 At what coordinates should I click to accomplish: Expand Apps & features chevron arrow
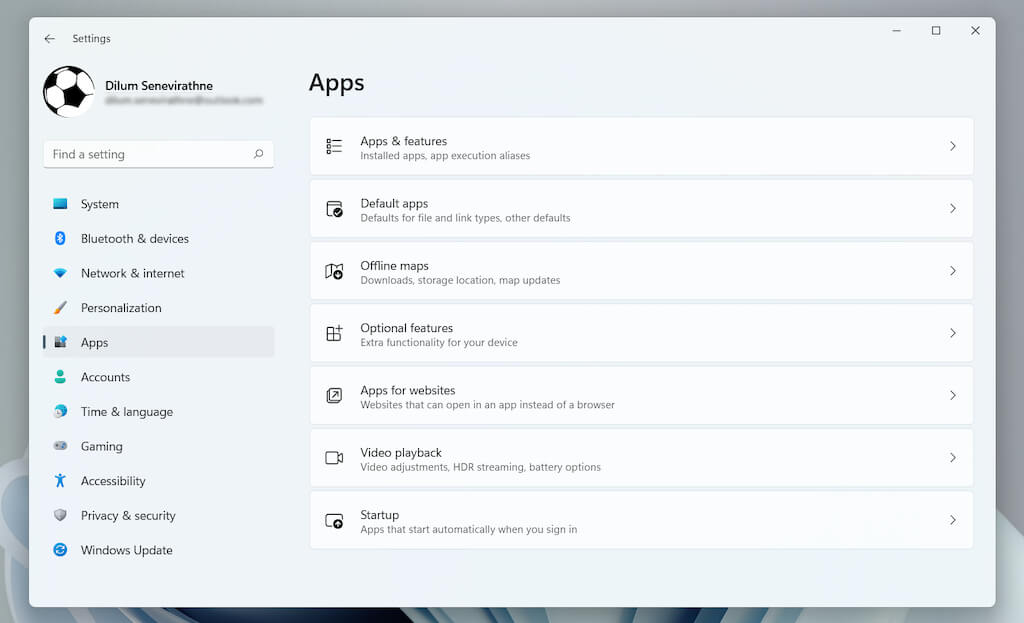coord(952,146)
